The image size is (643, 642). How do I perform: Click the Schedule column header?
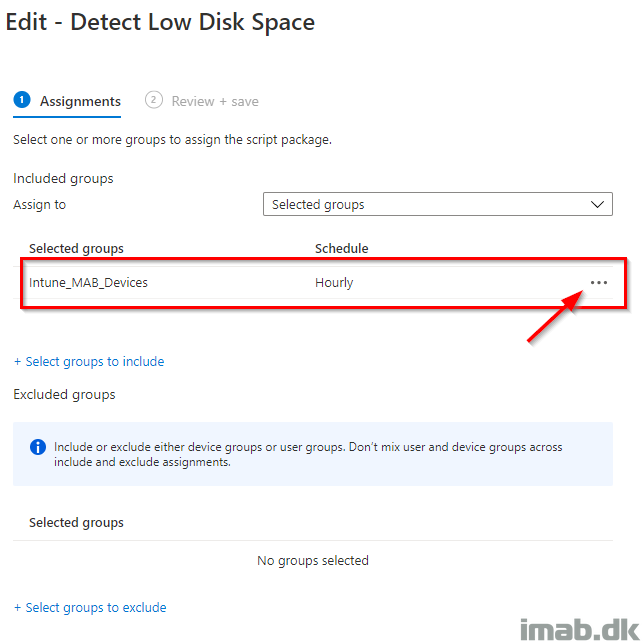pyautogui.click(x=341, y=248)
